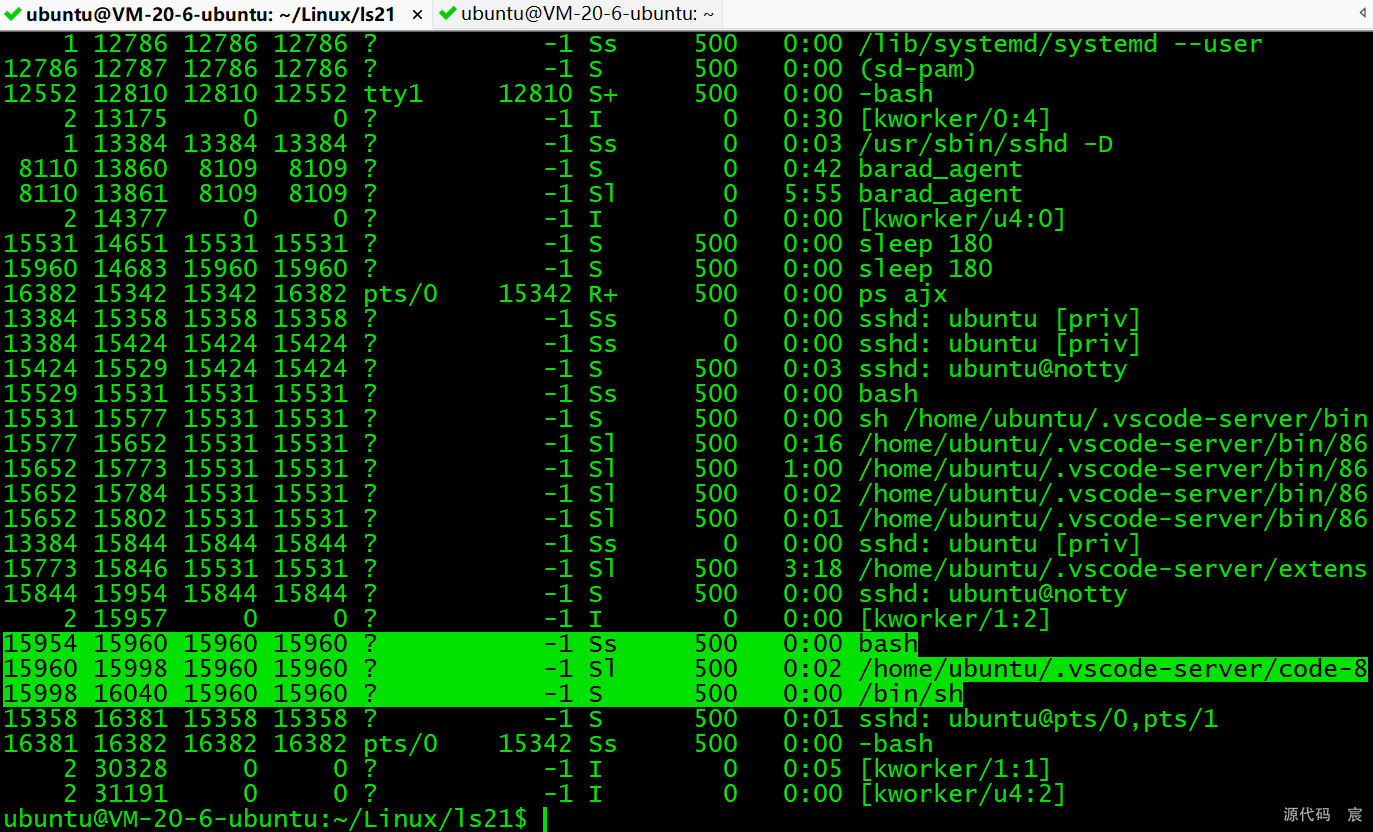This screenshot has height=832, width=1373.
Task: Click 'sleep 180' row with PID 14651
Action: (498, 244)
